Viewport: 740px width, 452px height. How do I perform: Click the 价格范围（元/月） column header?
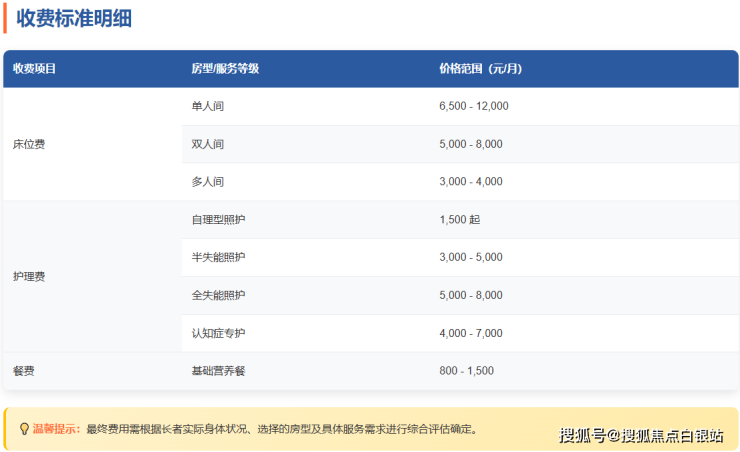[x=480, y=69]
